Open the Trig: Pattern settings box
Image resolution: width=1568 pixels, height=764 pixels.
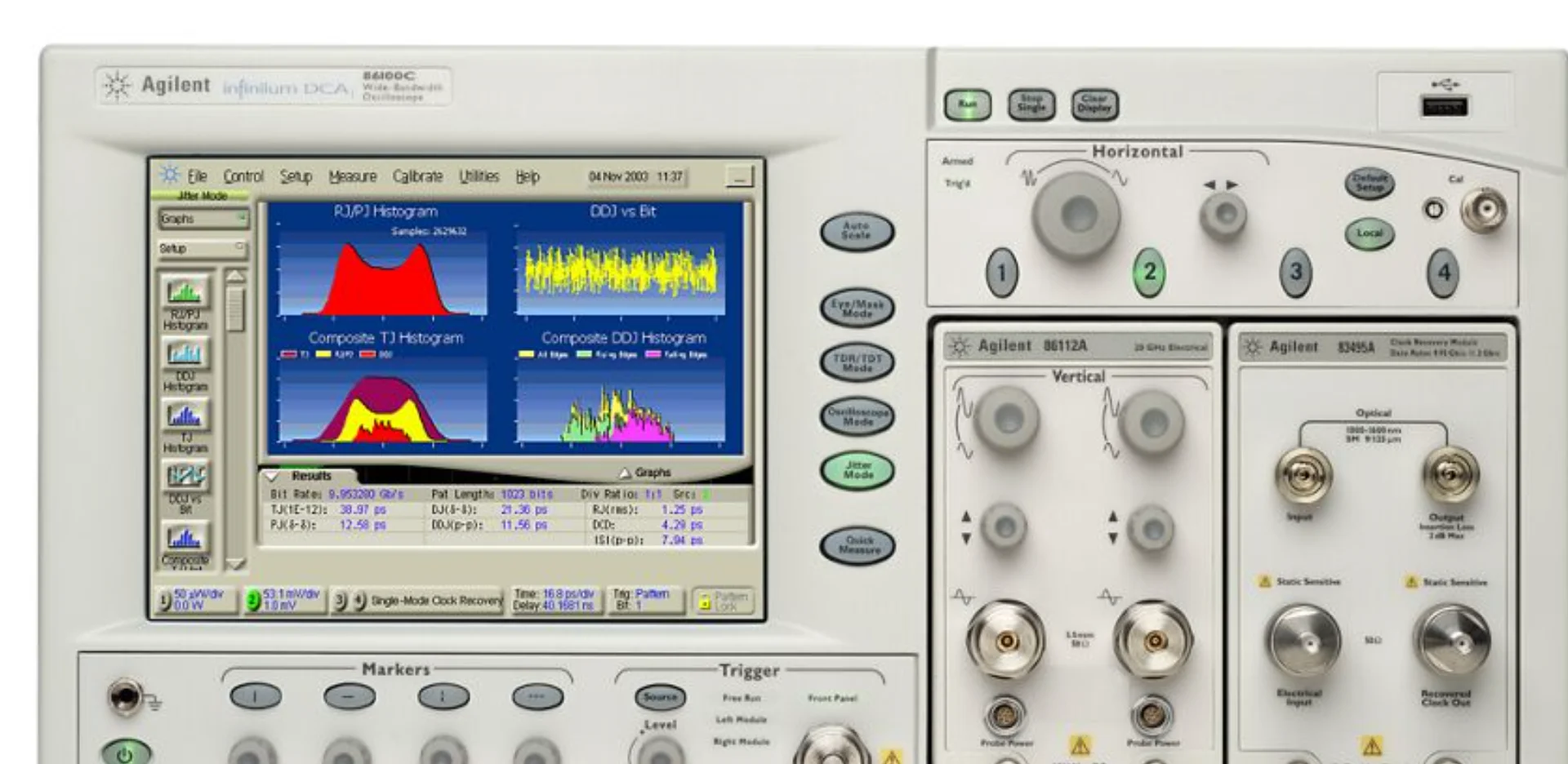click(x=645, y=600)
